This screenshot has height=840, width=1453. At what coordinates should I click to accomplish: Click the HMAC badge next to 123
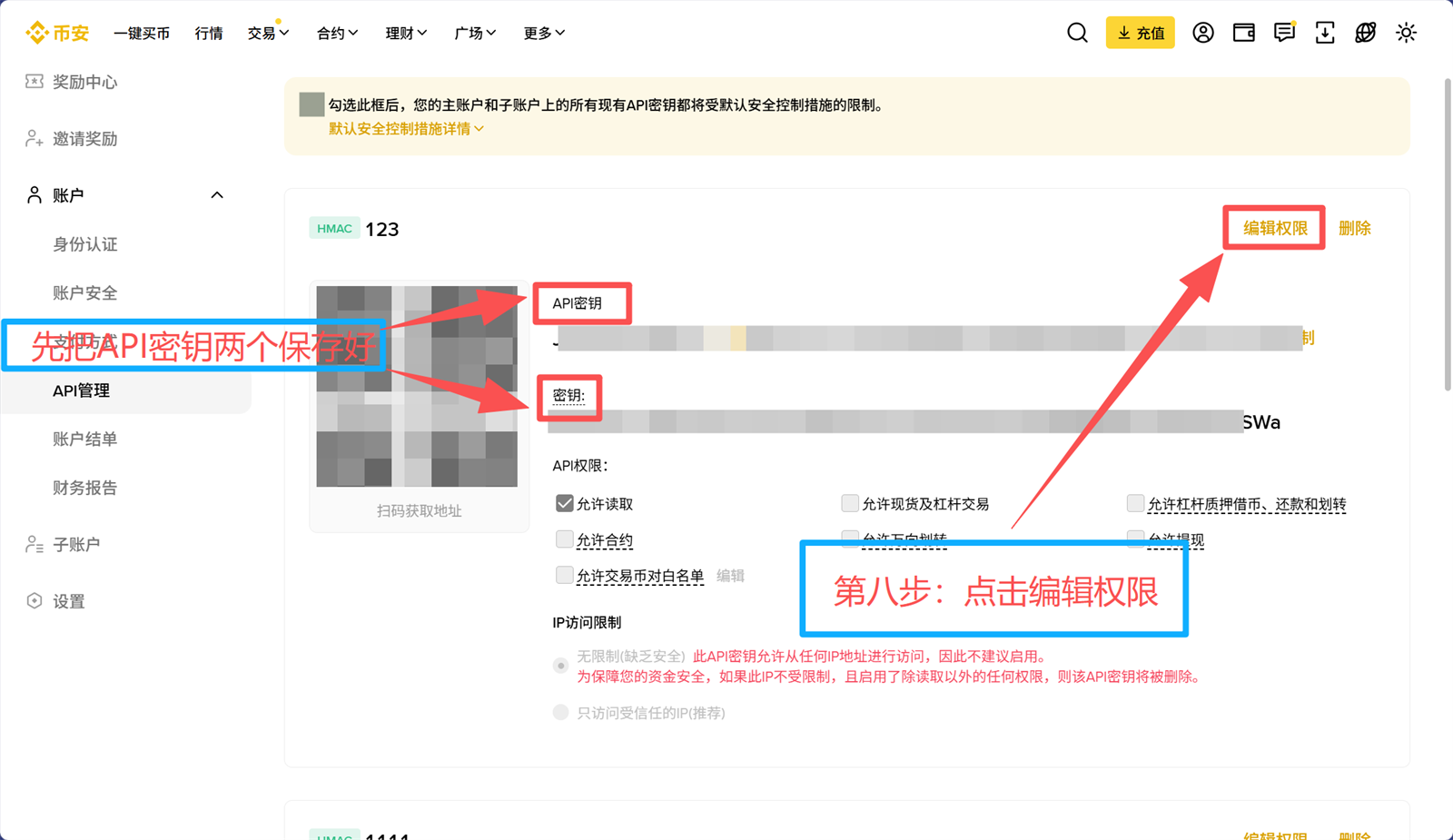[334, 228]
